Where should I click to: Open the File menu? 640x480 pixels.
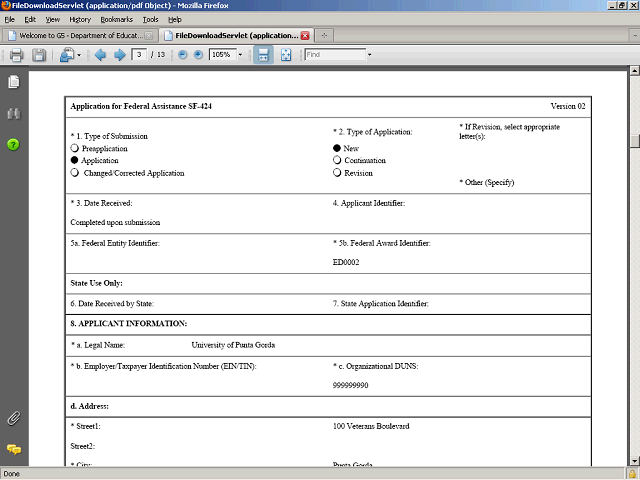(x=10, y=19)
